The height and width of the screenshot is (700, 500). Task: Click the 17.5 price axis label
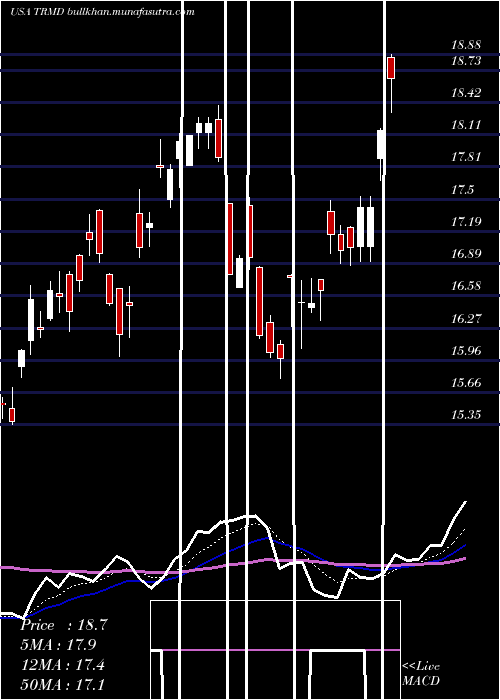tap(462, 190)
